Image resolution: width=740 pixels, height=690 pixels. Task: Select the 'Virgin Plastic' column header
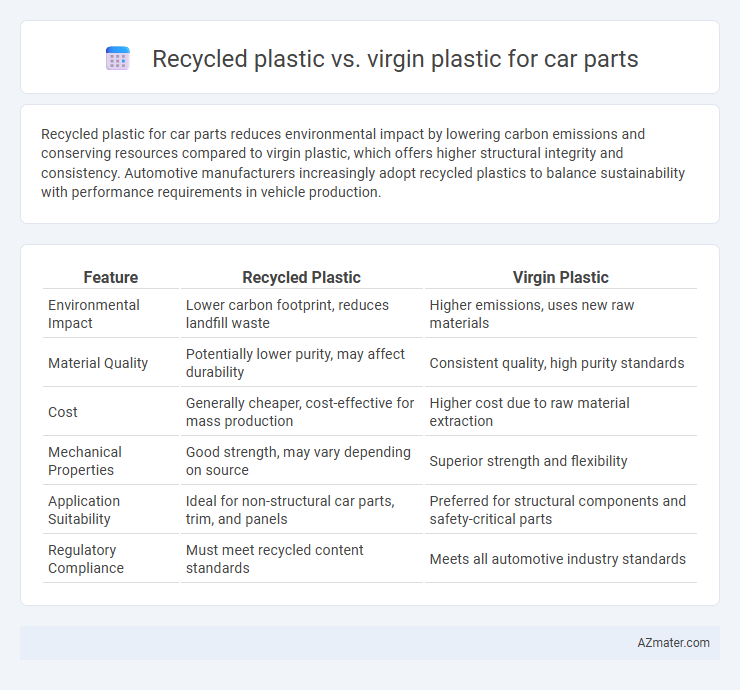(x=560, y=278)
